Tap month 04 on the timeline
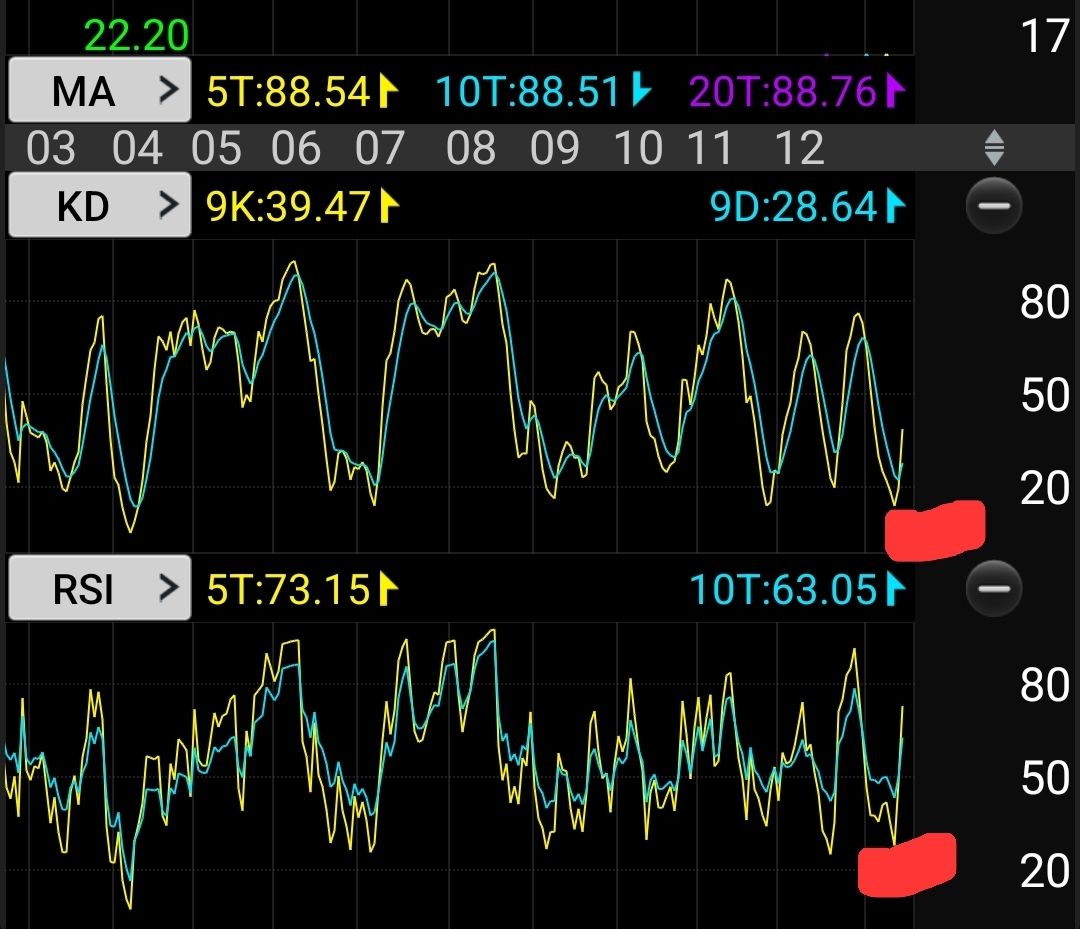Viewport: 1080px width, 929px height. pyautogui.click(x=137, y=147)
